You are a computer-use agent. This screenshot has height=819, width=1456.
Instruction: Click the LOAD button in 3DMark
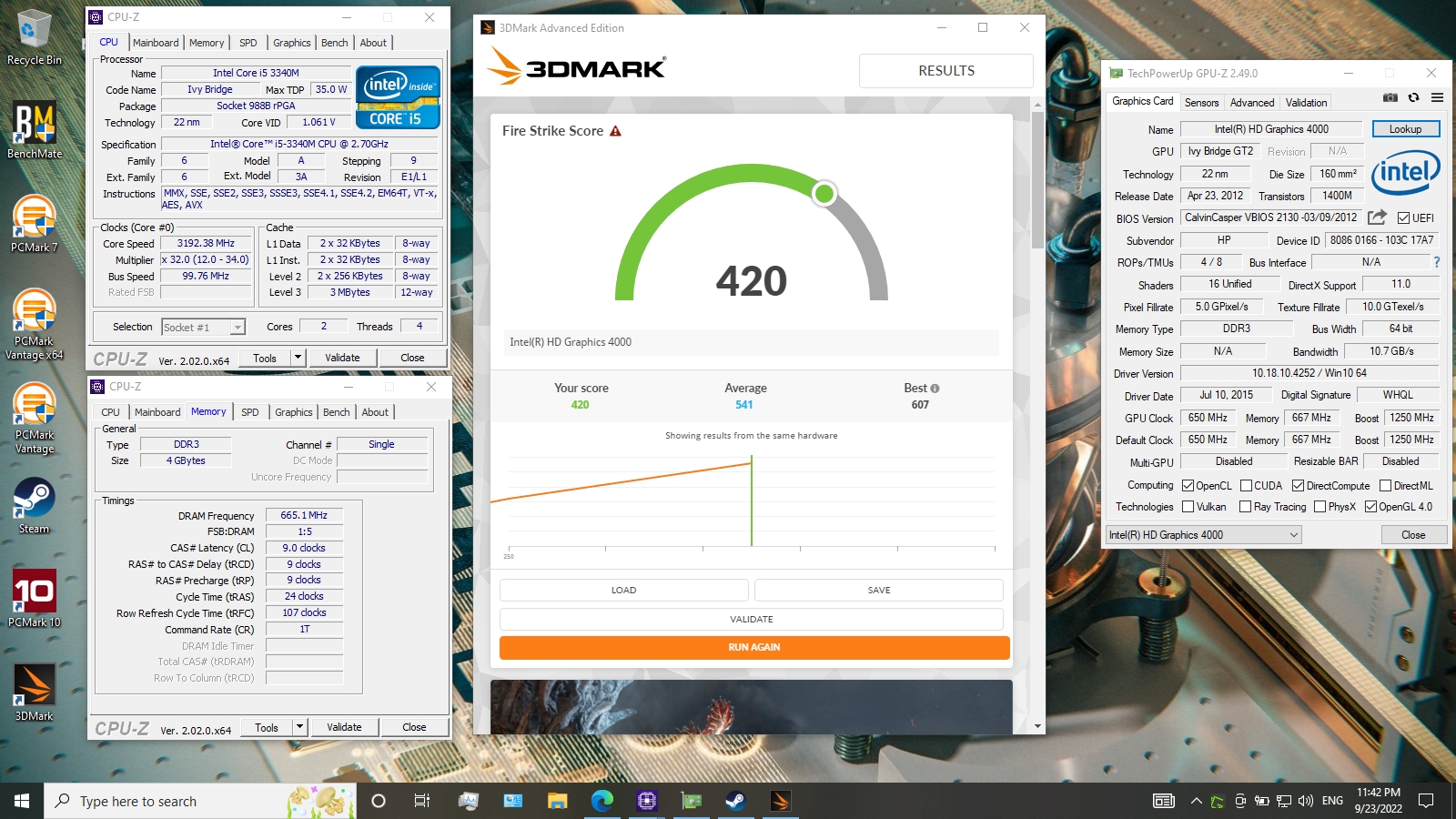pyautogui.click(x=624, y=590)
